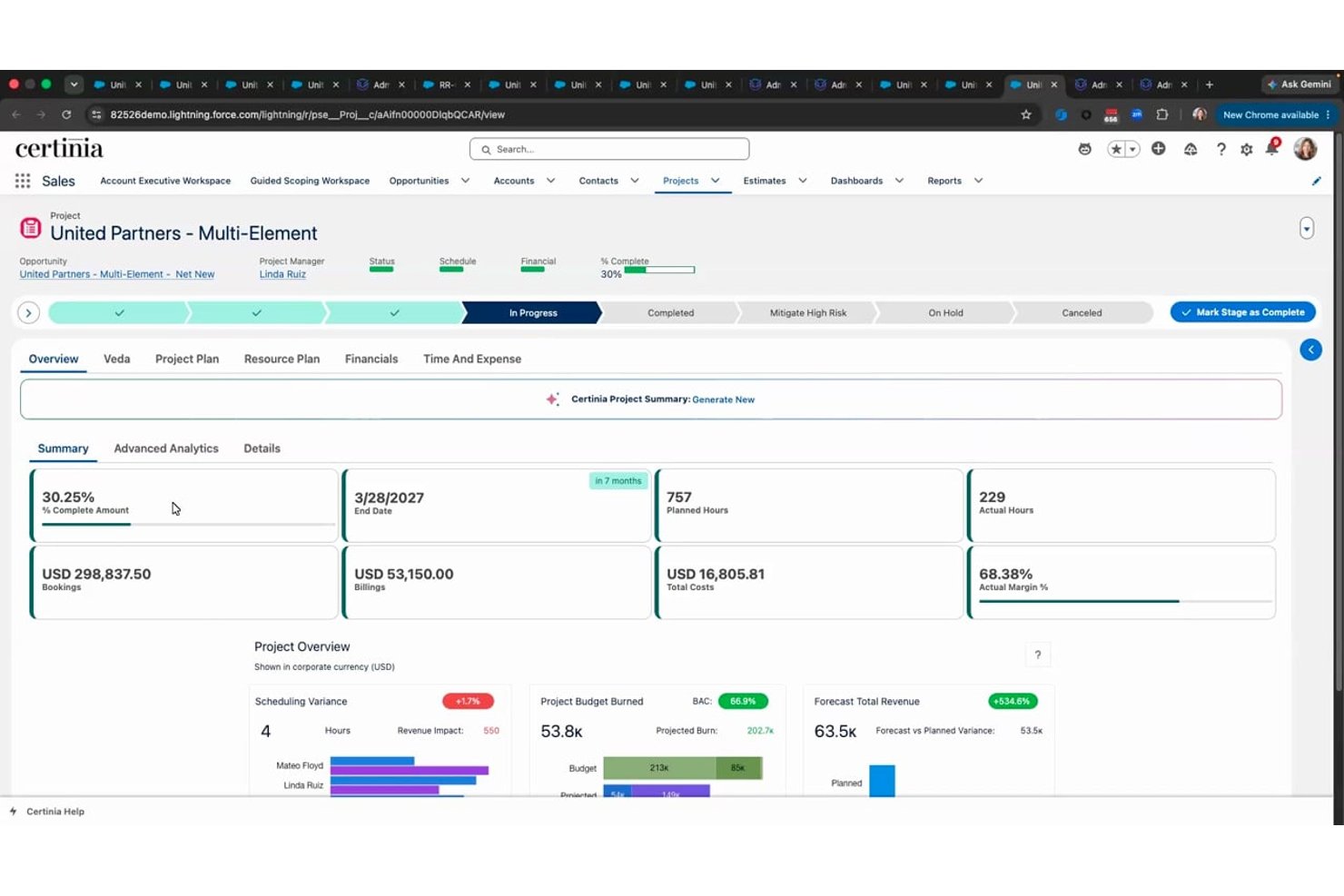This screenshot has width=1344, height=896.
Task: Click the mascot icon beside Favorites
Action: coord(1084,149)
